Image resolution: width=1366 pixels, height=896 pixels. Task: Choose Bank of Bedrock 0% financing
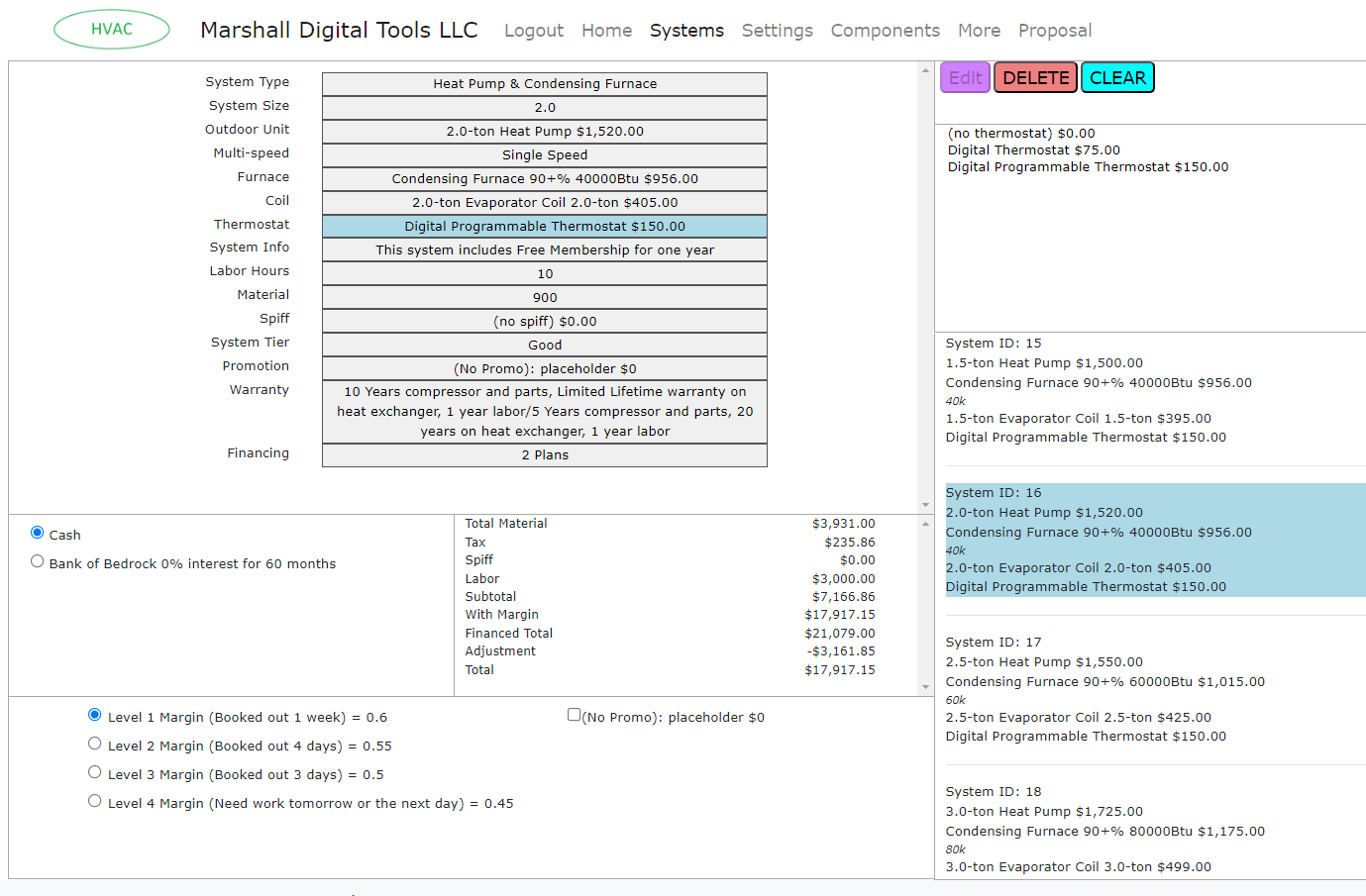(38, 561)
